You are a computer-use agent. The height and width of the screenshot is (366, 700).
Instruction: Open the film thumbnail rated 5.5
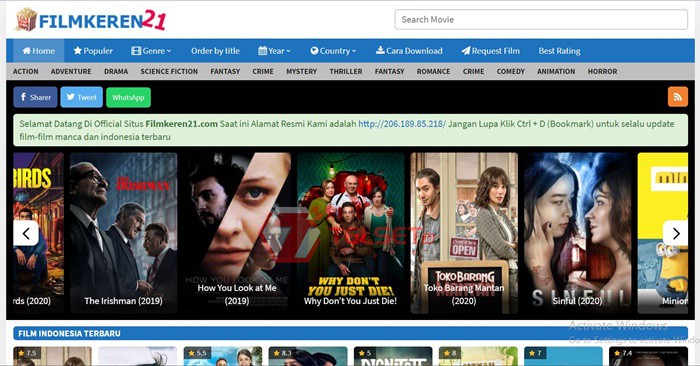[223, 356]
